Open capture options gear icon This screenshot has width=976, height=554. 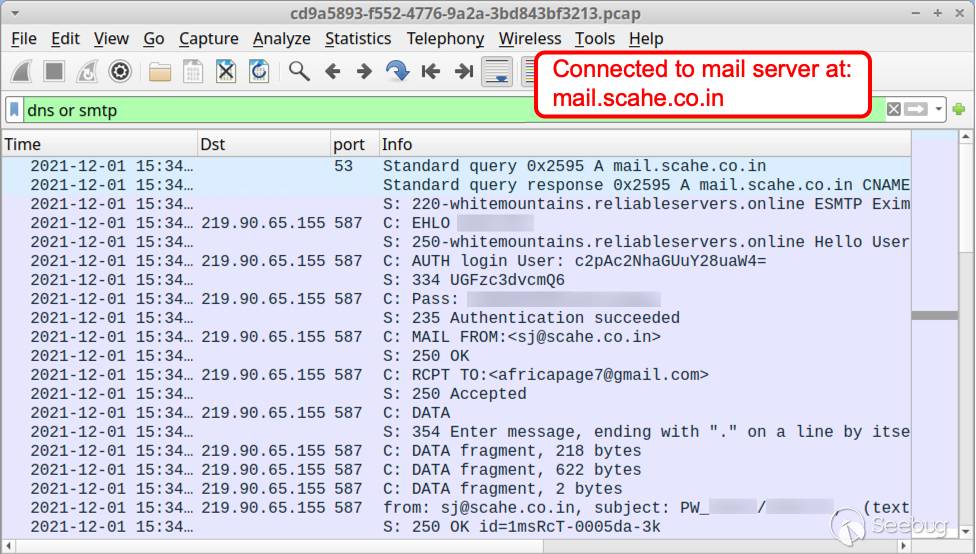click(x=120, y=72)
